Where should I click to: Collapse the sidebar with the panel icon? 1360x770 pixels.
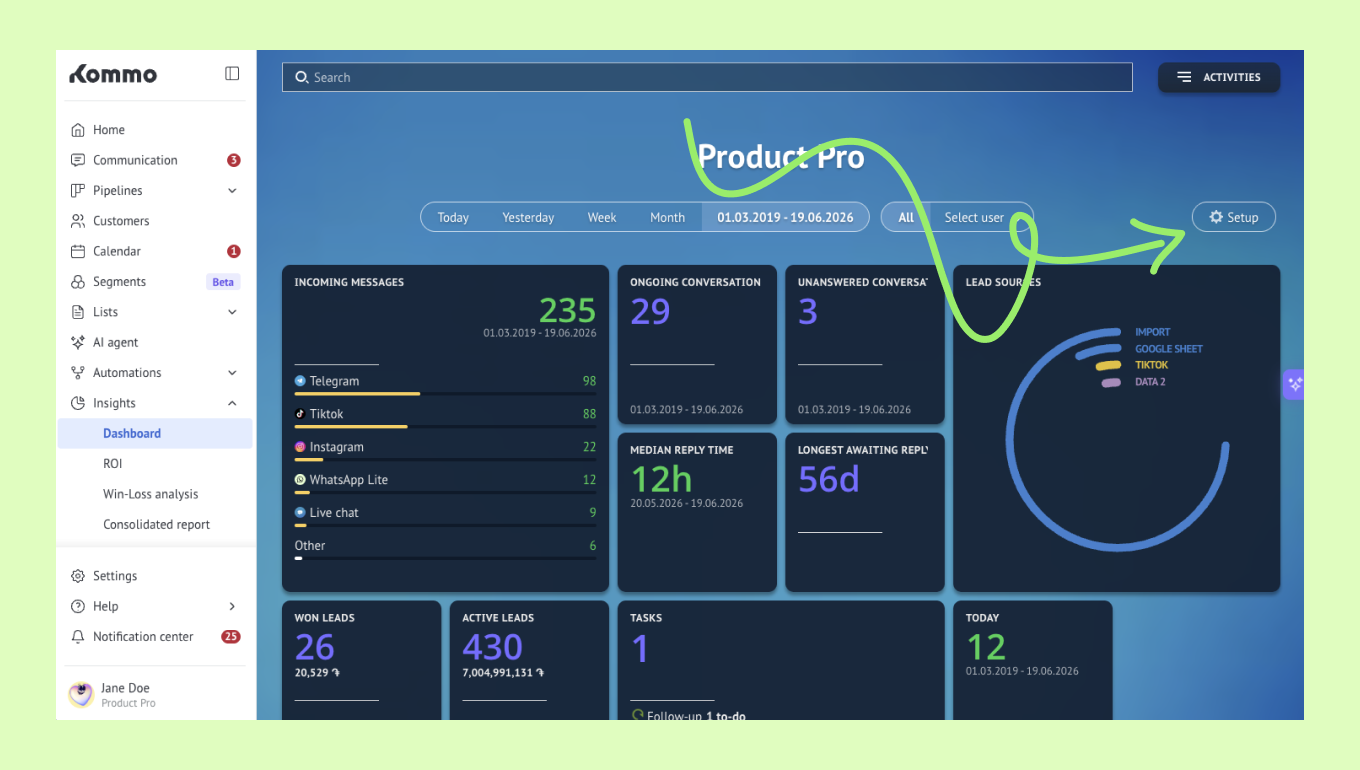pos(232,73)
